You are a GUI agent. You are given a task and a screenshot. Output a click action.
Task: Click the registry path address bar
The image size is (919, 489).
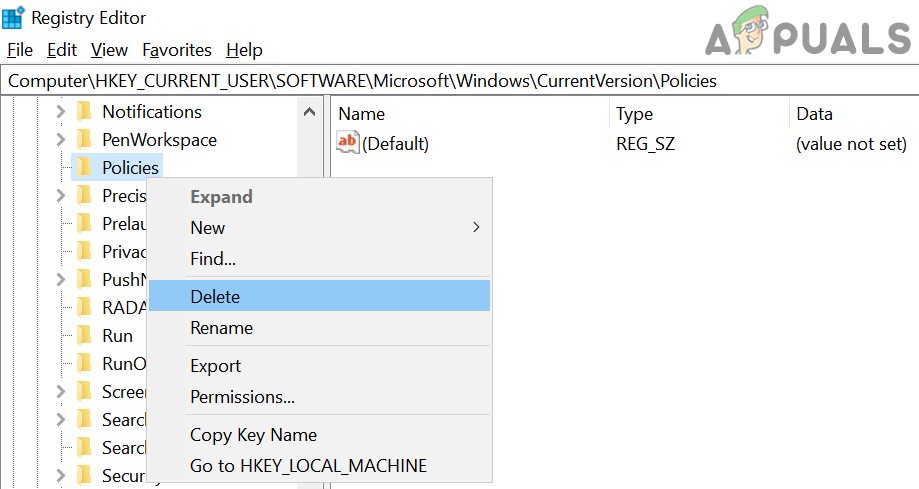tap(460, 81)
